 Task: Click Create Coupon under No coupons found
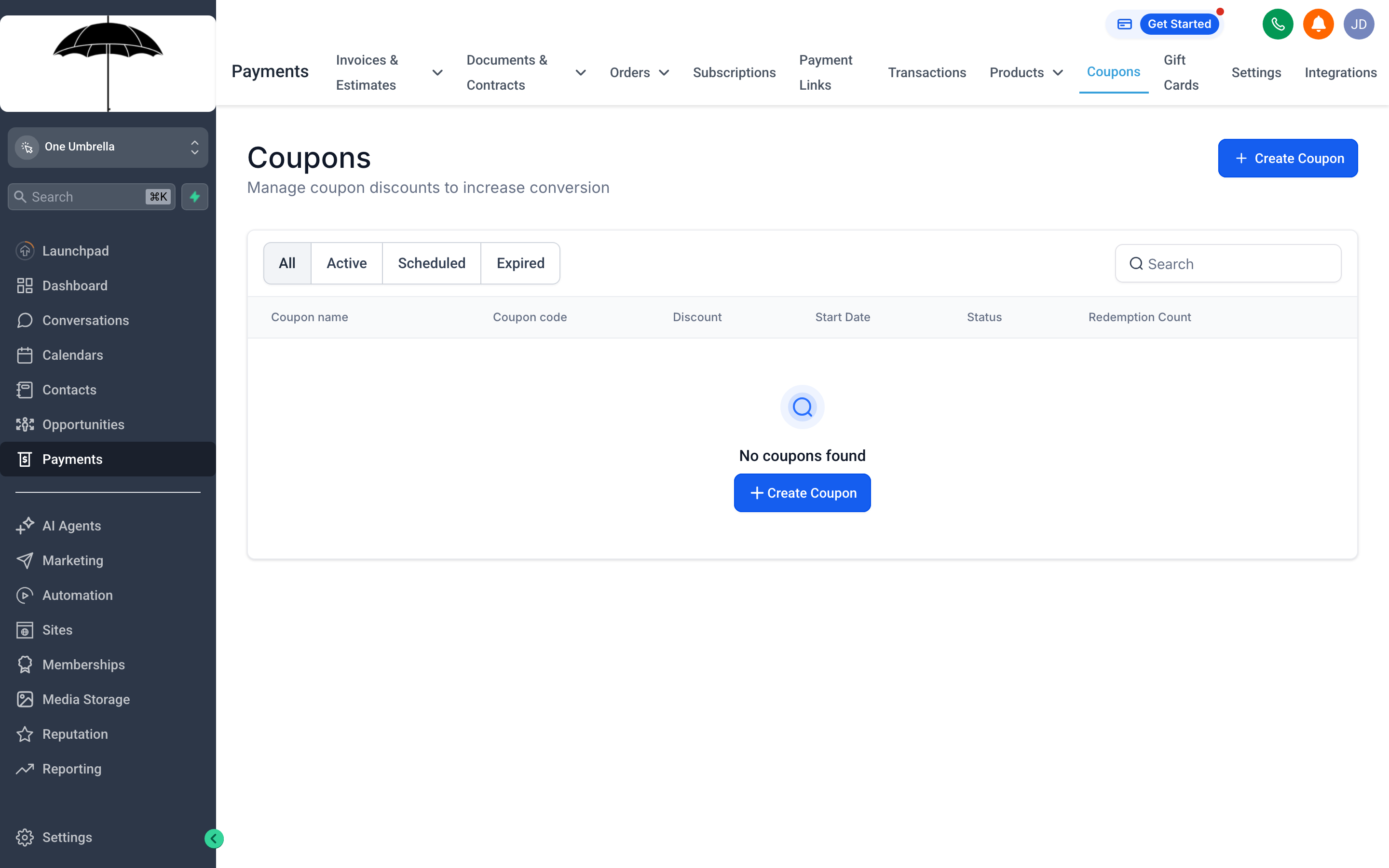[x=802, y=492]
